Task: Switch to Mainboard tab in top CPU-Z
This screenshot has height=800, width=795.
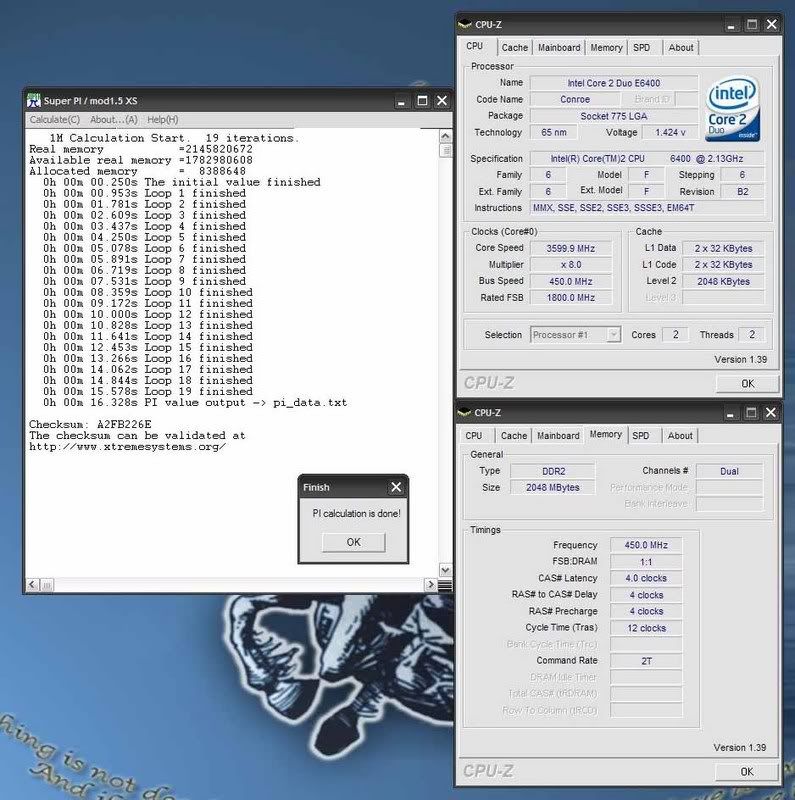Action: pyautogui.click(x=559, y=47)
